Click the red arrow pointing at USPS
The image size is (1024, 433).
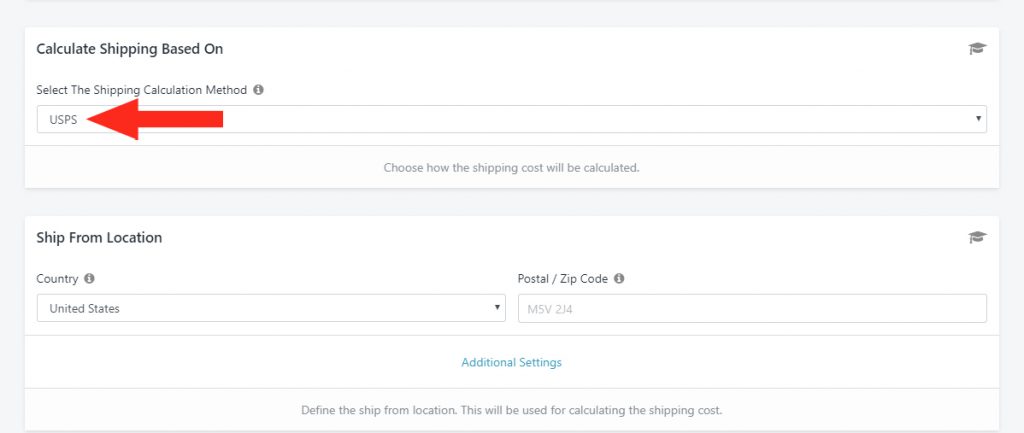click(155, 119)
